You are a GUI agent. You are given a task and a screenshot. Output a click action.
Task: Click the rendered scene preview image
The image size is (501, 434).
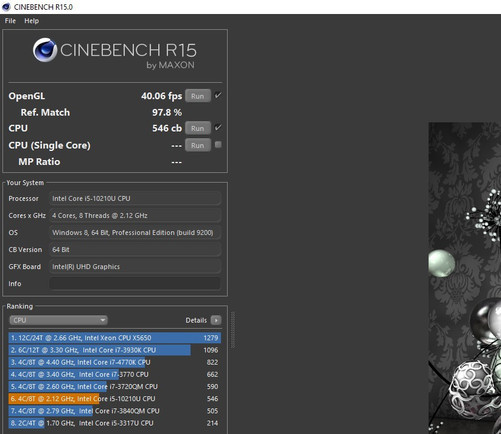(x=465, y=278)
